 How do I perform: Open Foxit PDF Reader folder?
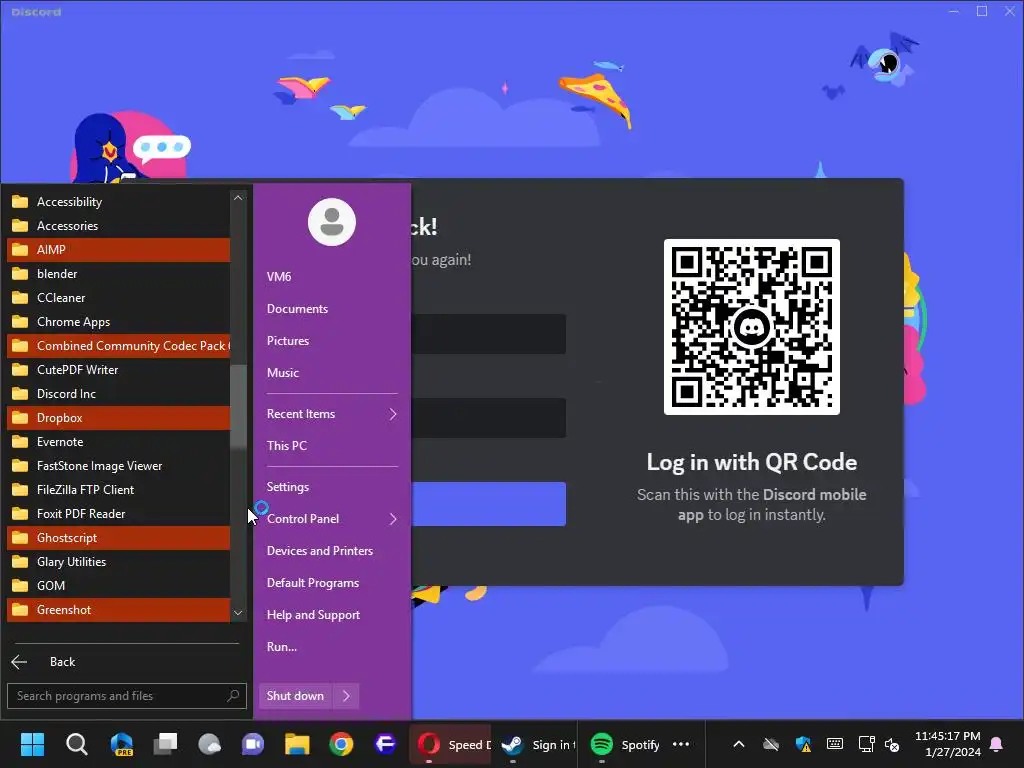click(x=118, y=514)
